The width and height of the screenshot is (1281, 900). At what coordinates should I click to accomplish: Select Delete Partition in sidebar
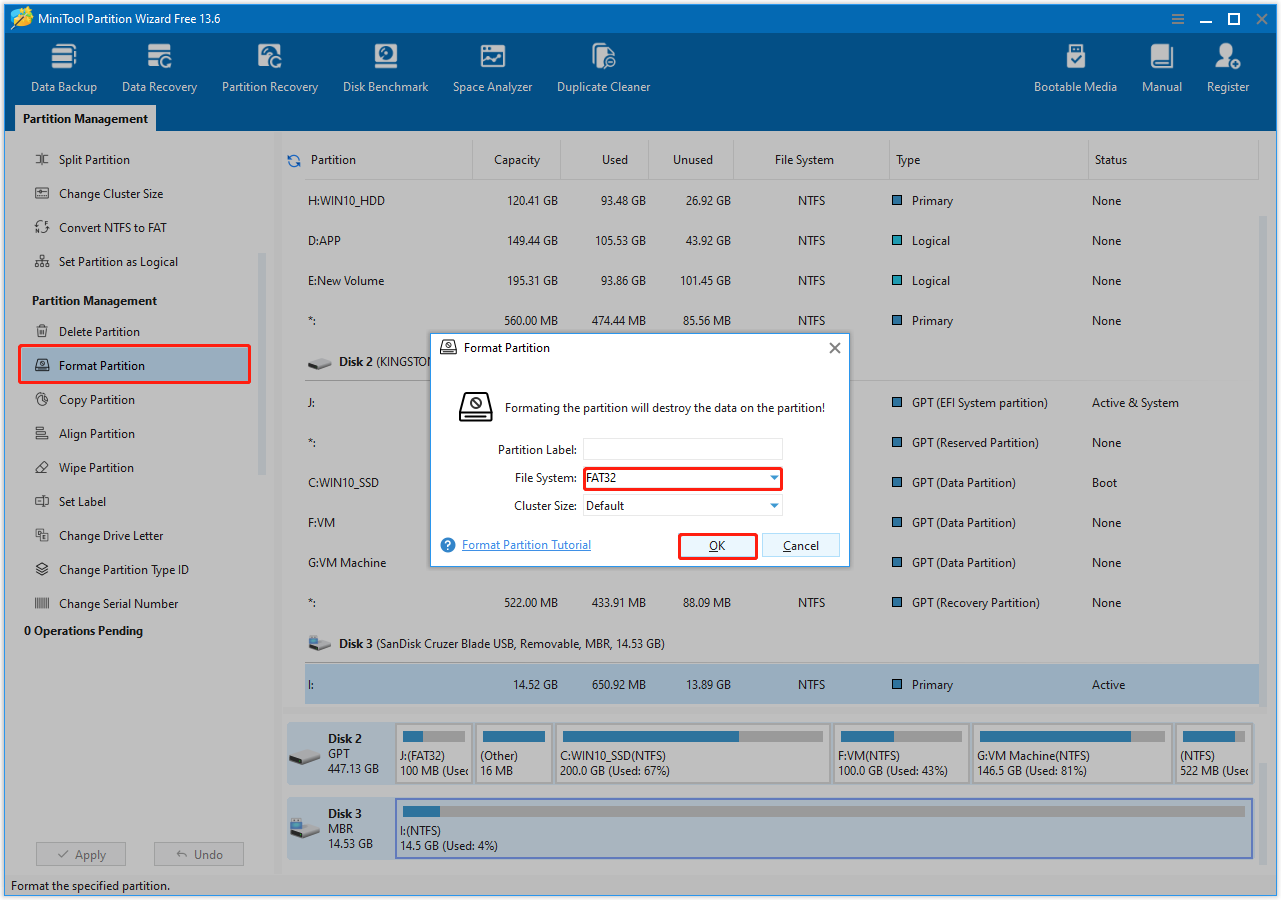pyautogui.click(x=99, y=332)
